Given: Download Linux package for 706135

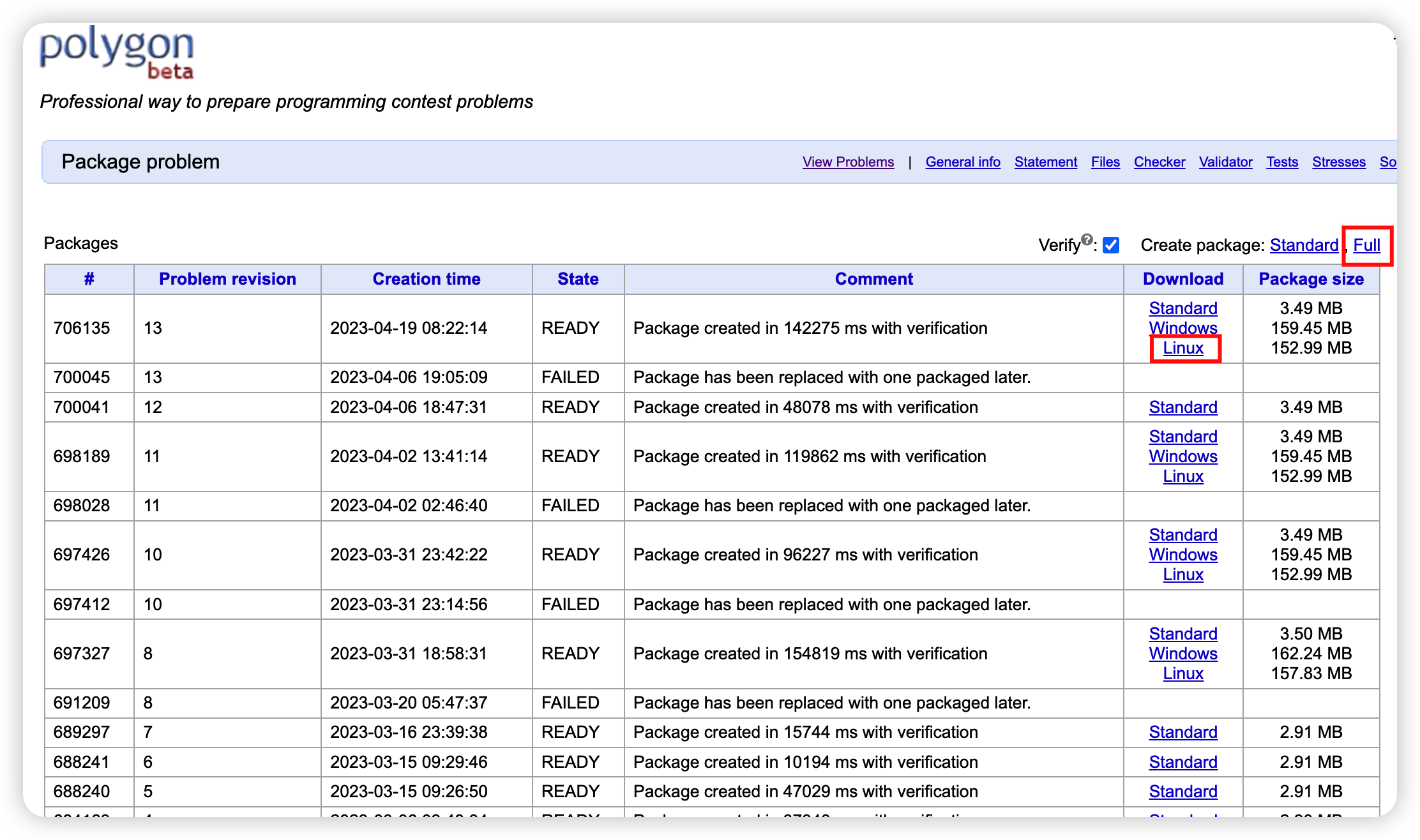Looking at the screenshot, I should 1183,349.
